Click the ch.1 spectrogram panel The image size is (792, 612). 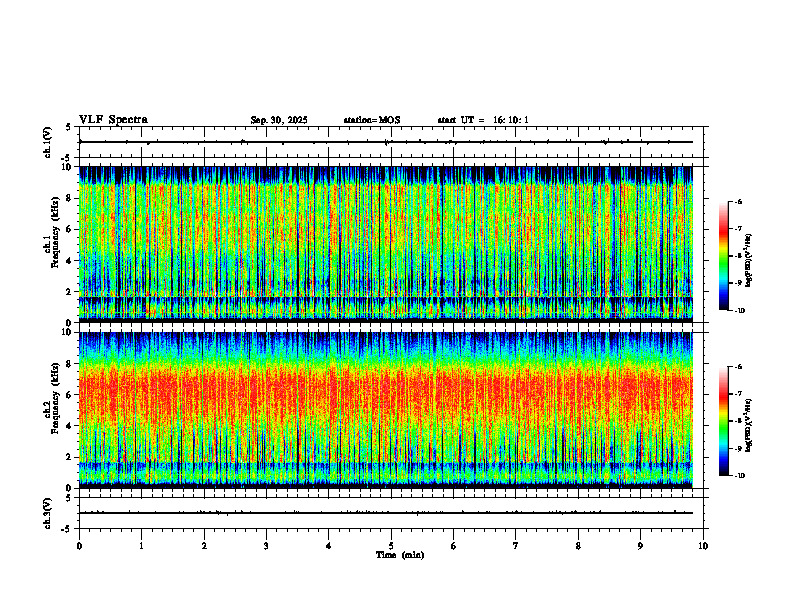[386, 244]
